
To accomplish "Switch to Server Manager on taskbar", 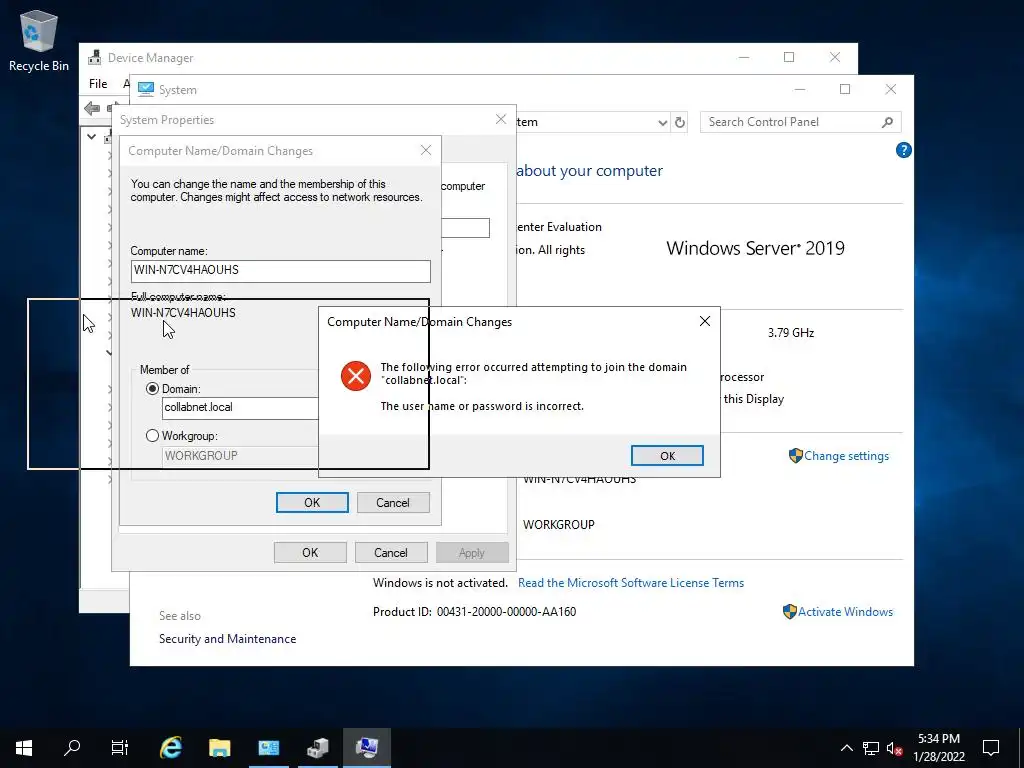I will click(268, 748).
